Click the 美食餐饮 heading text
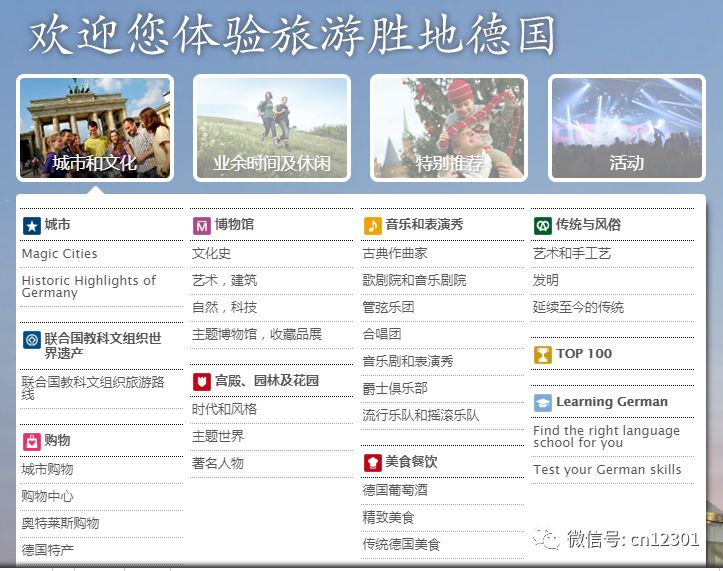The width and height of the screenshot is (723, 571). [411, 461]
